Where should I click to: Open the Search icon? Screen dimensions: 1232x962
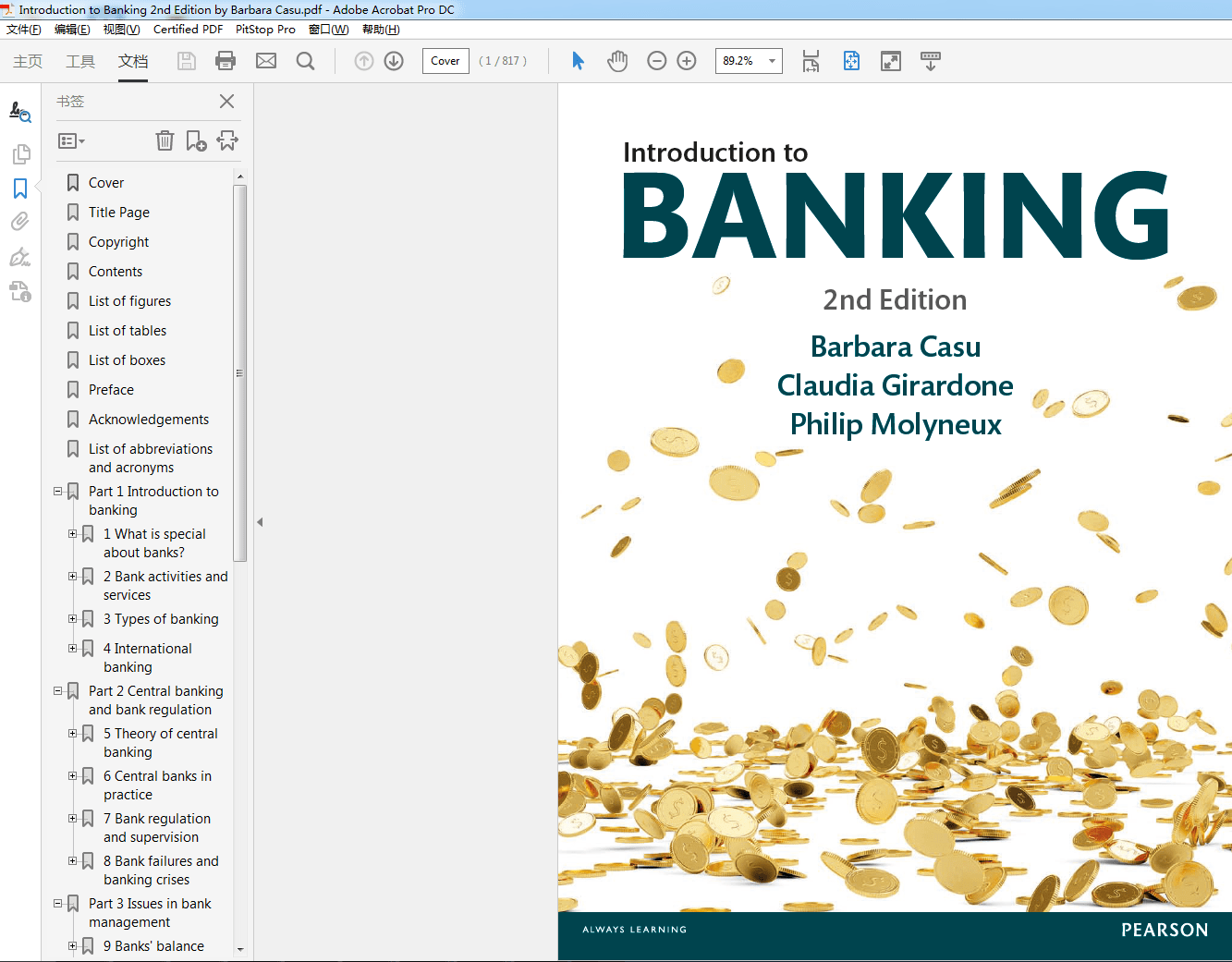click(305, 60)
